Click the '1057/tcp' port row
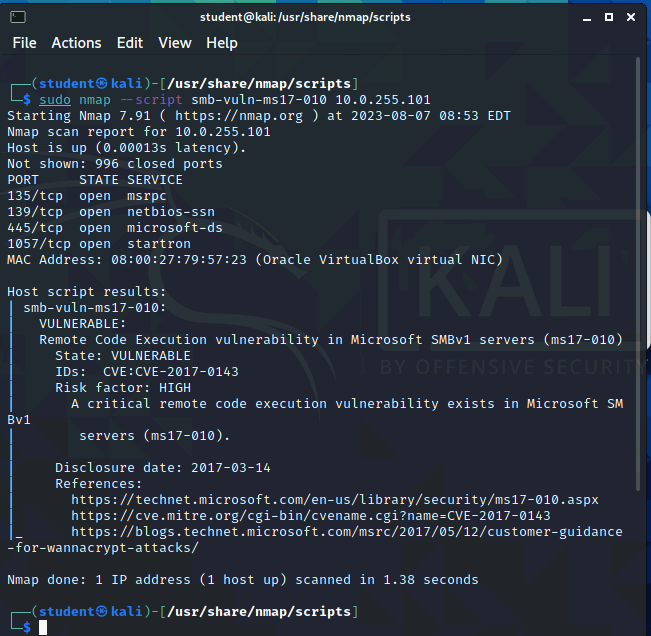The image size is (651, 636). click(x=99, y=244)
